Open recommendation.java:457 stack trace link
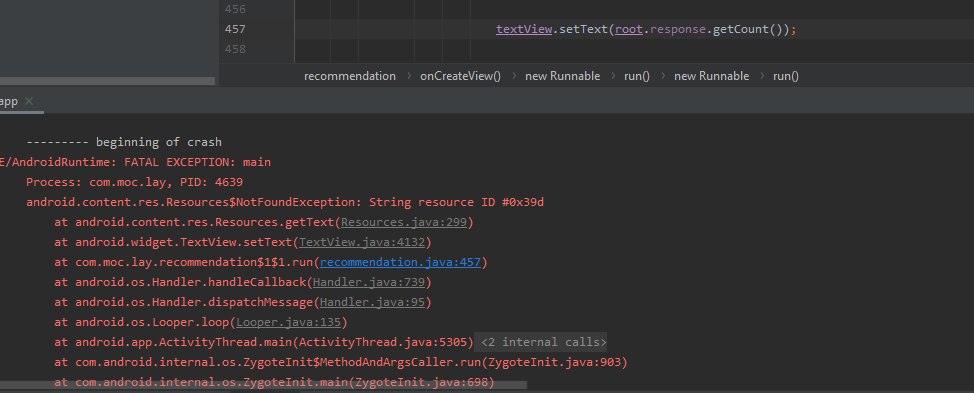Viewport: 974px width, 393px height. coord(400,262)
